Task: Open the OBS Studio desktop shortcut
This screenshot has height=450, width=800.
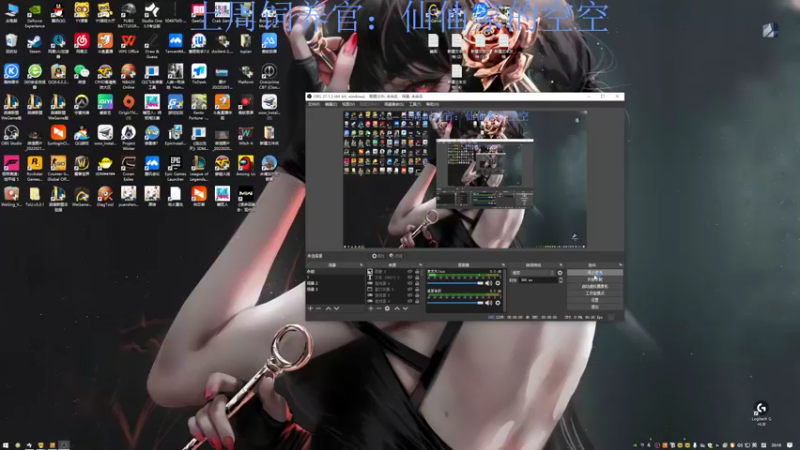Action: (x=11, y=136)
